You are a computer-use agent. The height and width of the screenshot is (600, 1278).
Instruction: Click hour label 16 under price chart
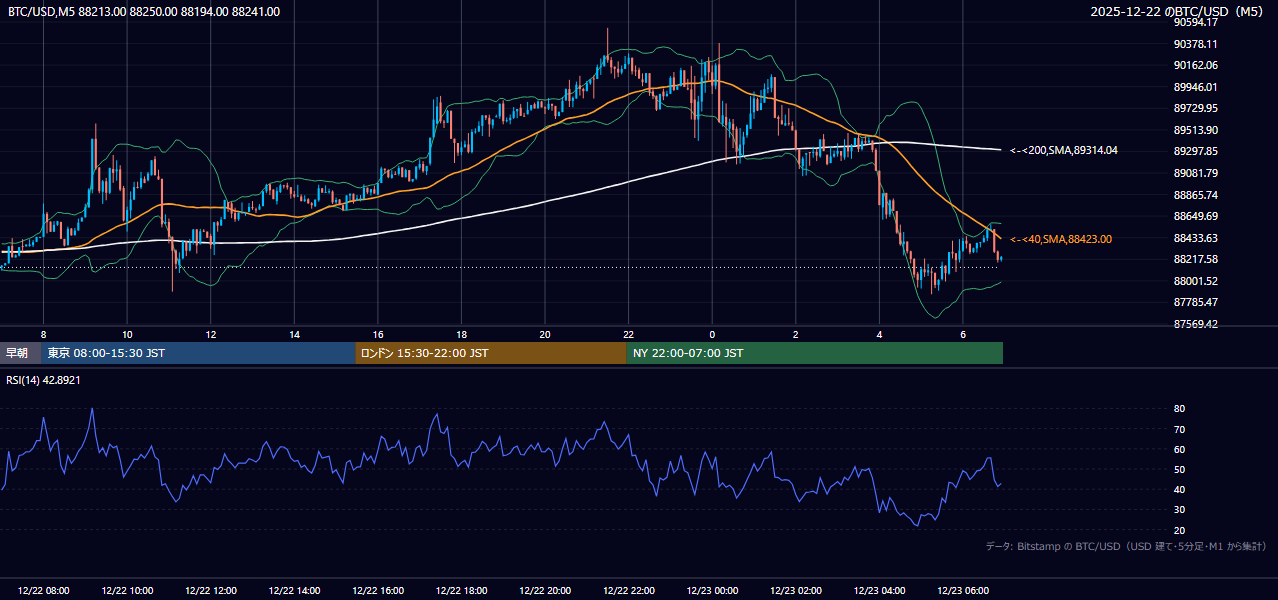tap(377, 333)
